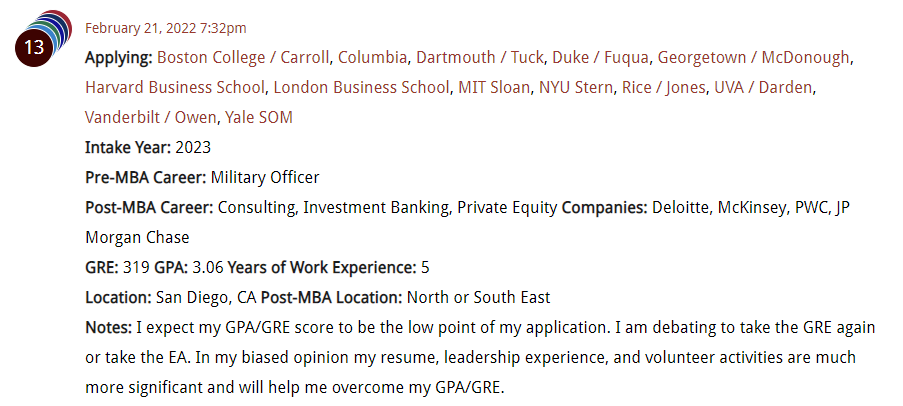Image resolution: width=903 pixels, height=406 pixels.
Task: Click the Rice / Jones link
Action: click(663, 88)
